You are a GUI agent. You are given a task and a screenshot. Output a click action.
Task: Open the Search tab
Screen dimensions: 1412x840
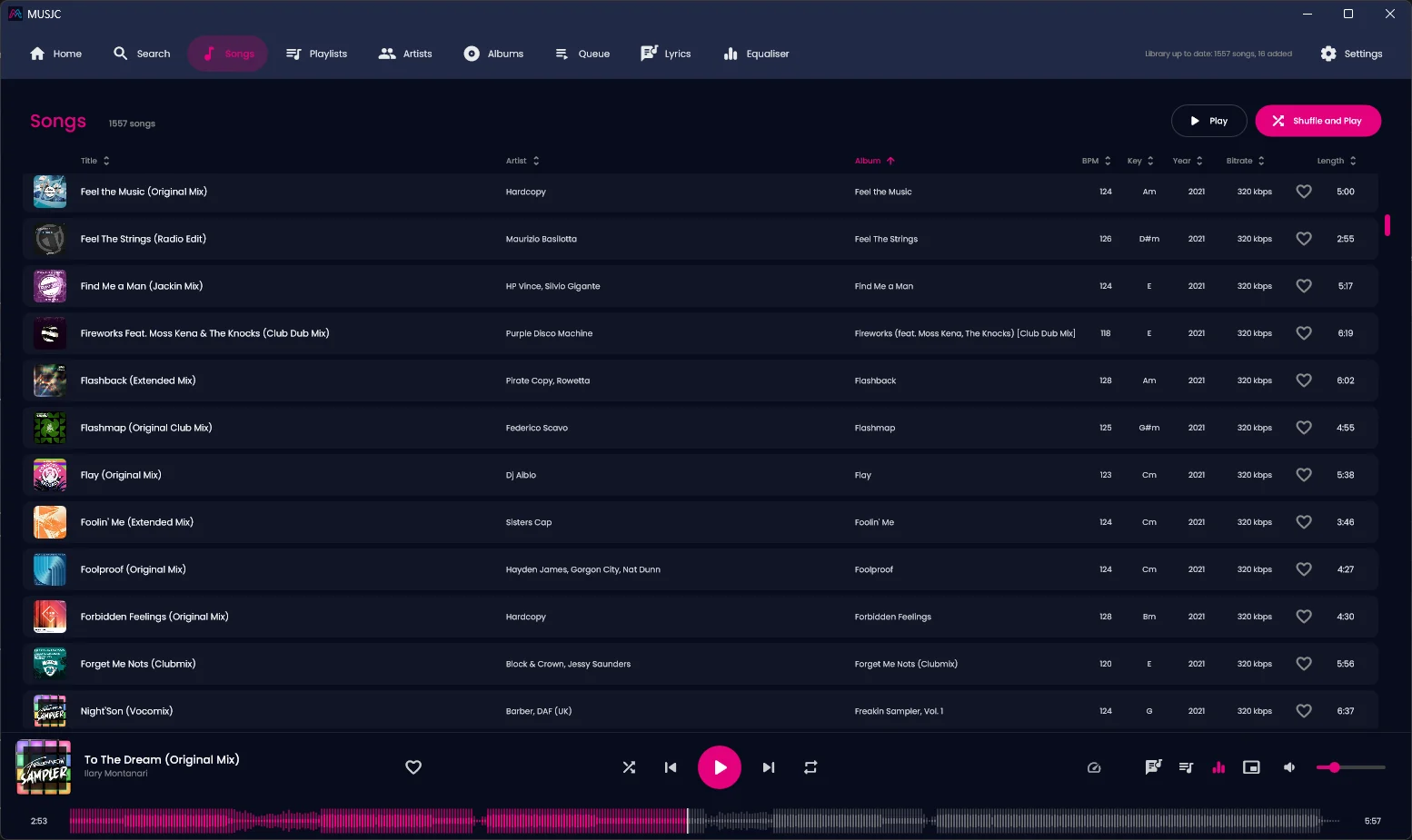point(142,54)
